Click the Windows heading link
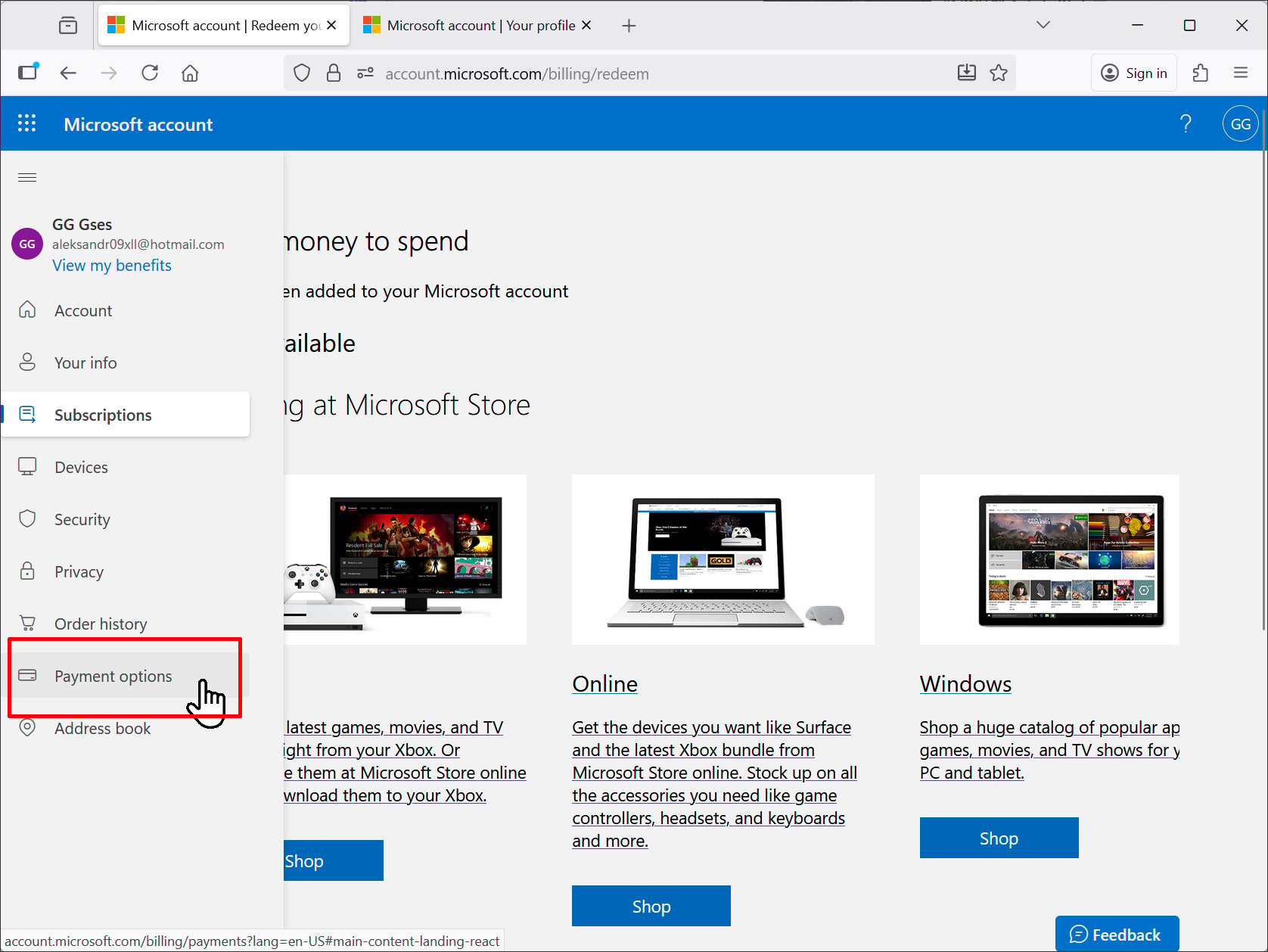The image size is (1268, 952). pyautogui.click(x=965, y=683)
